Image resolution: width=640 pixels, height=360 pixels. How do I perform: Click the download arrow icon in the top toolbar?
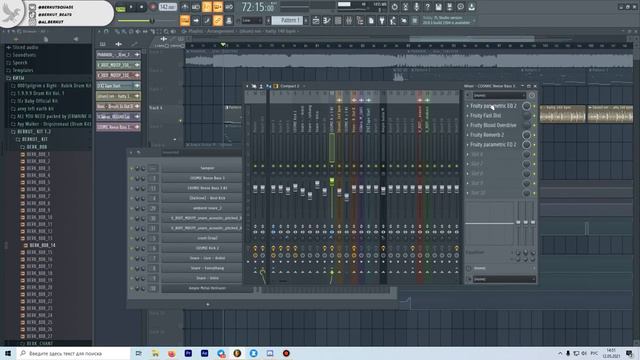(x=471, y=7)
